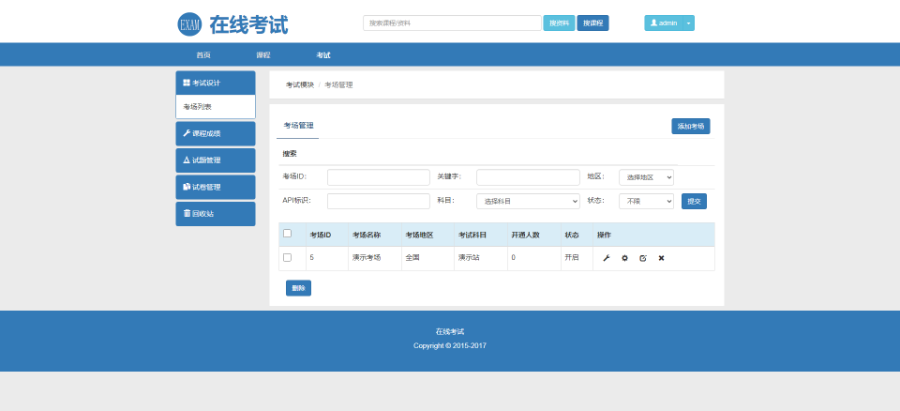Image resolution: width=900 pixels, height=411 pixels.
Task: Switch to the 考场管理 tab
Action: pos(298,126)
